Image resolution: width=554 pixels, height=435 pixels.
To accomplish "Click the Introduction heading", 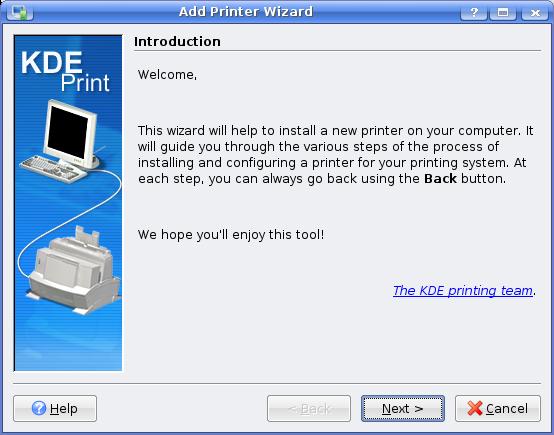I will [x=177, y=42].
